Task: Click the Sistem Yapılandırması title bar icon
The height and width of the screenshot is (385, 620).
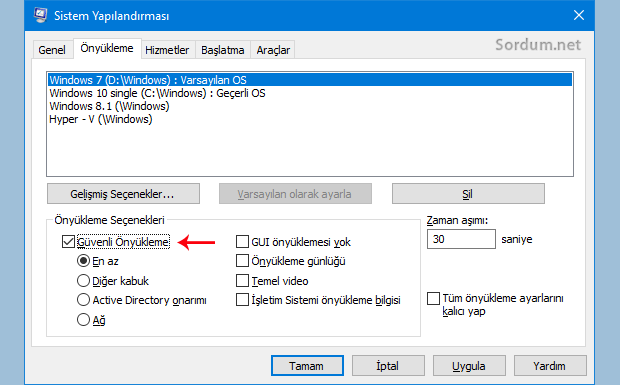Action: (40, 15)
